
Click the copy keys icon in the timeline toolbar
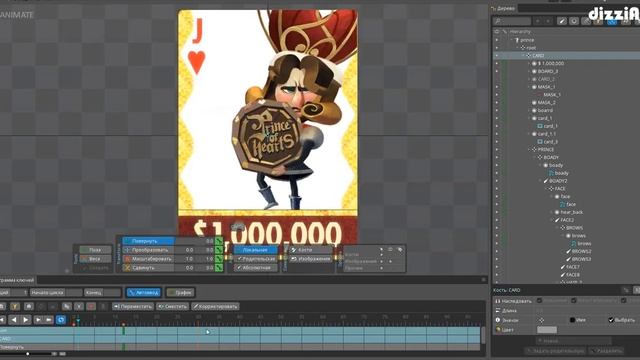pos(67,306)
